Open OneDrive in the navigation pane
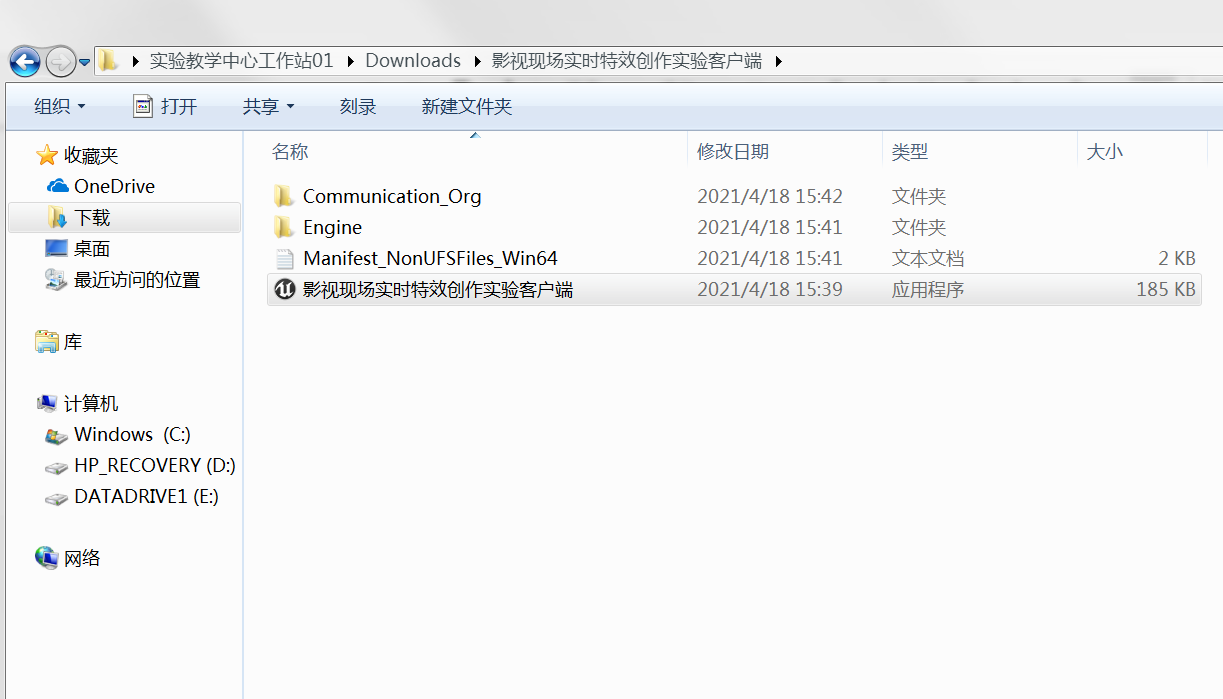This screenshot has width=1223, height=699. click(x=113, y=186)
